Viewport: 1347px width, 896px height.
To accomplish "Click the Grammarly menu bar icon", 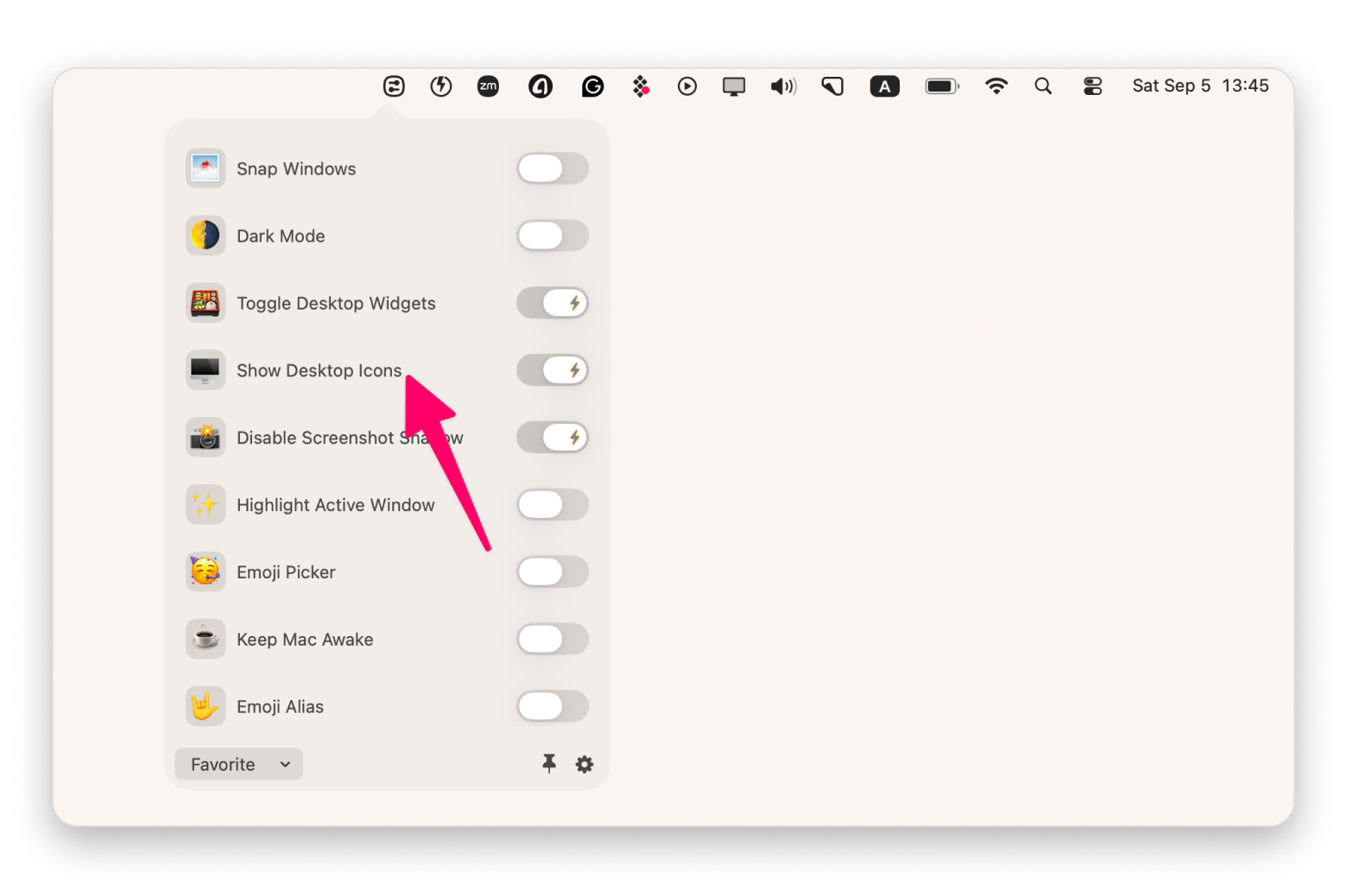I will 592,86.
